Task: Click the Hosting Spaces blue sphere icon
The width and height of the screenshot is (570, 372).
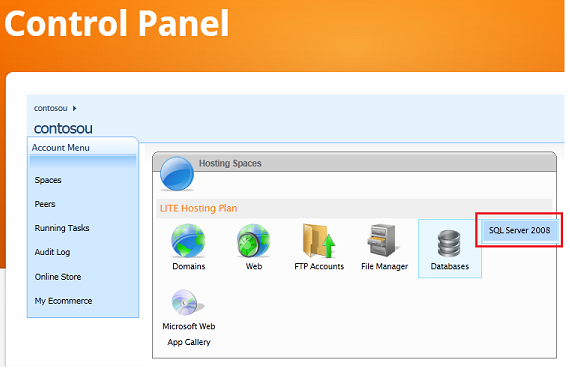Action: click(x=177, y=174)
